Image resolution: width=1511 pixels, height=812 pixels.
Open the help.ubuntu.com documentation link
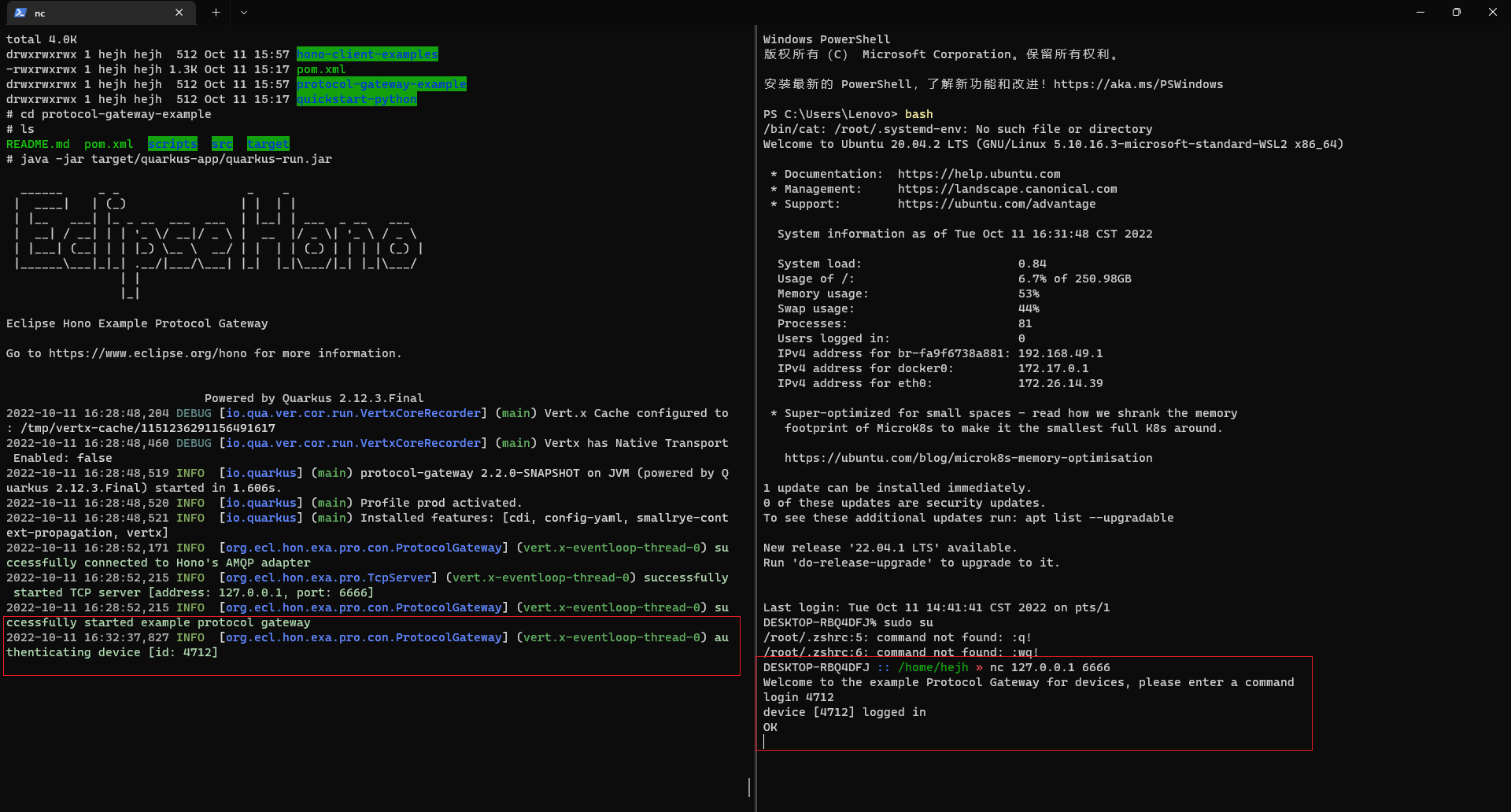pos(978,174)
